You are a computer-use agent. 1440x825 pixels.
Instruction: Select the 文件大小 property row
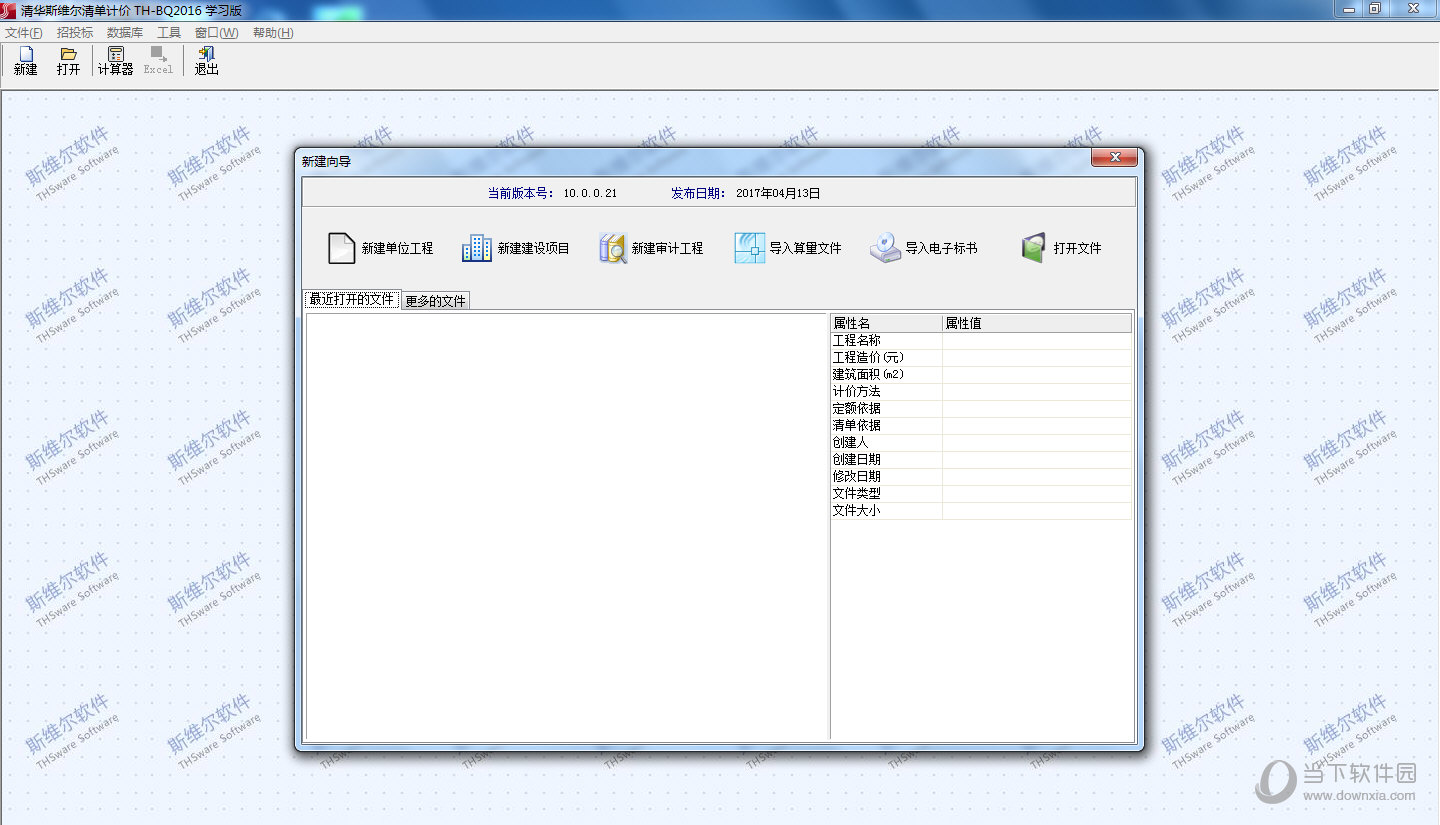(x=981, y=510)
